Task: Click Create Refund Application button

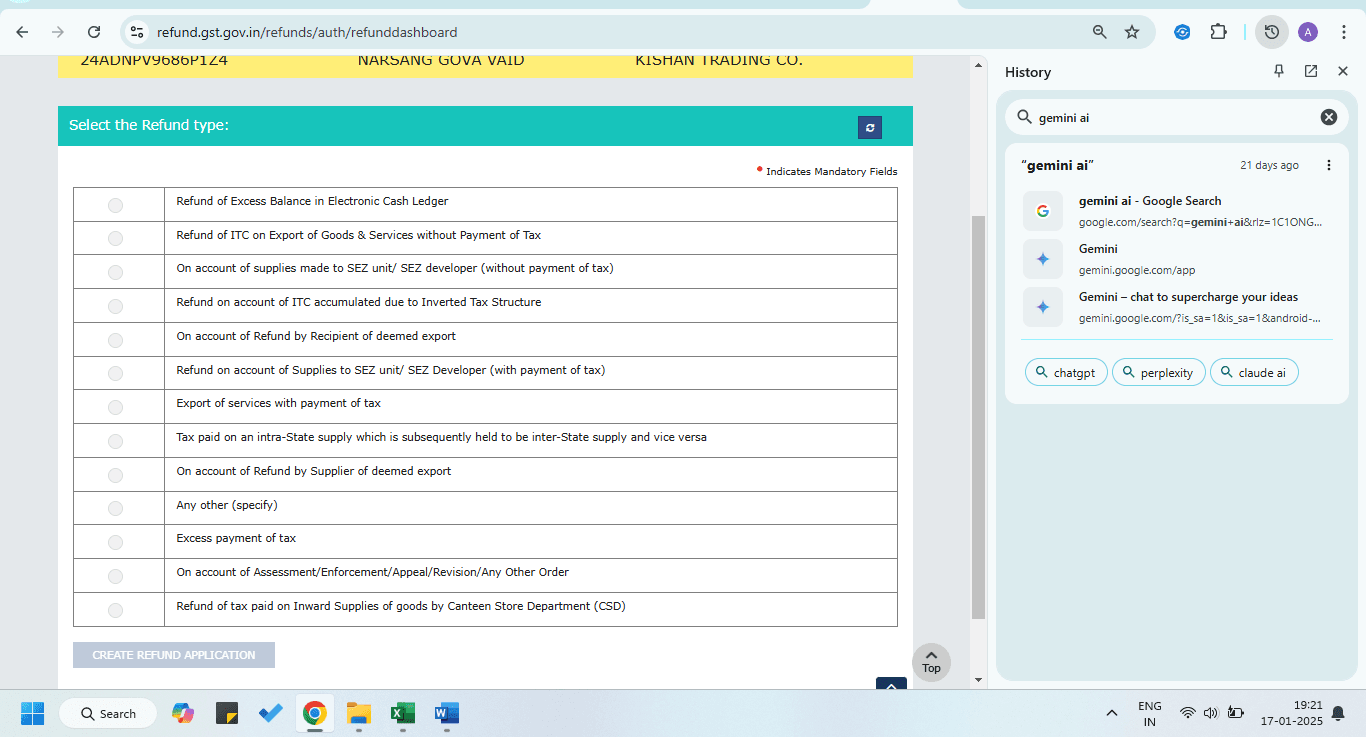Action: [x=174, y=655]
